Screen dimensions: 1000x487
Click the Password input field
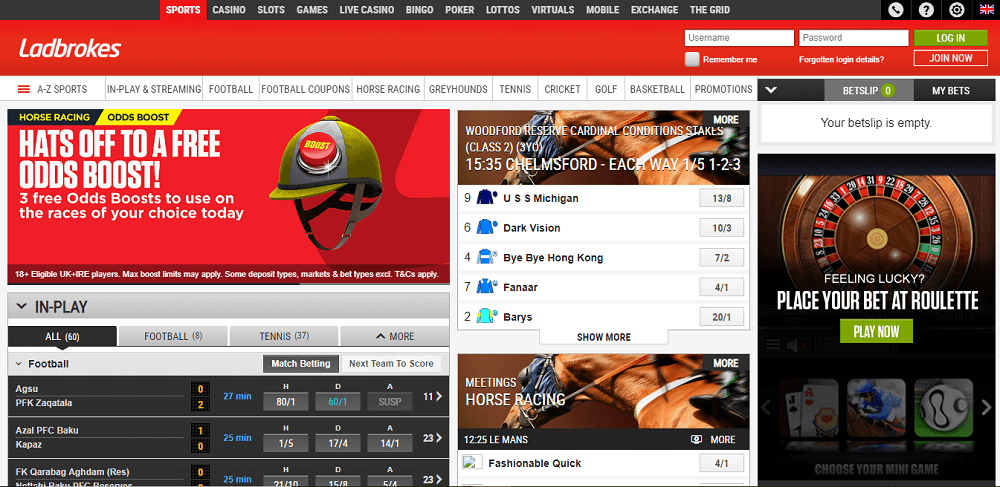[x=854, y=38]
